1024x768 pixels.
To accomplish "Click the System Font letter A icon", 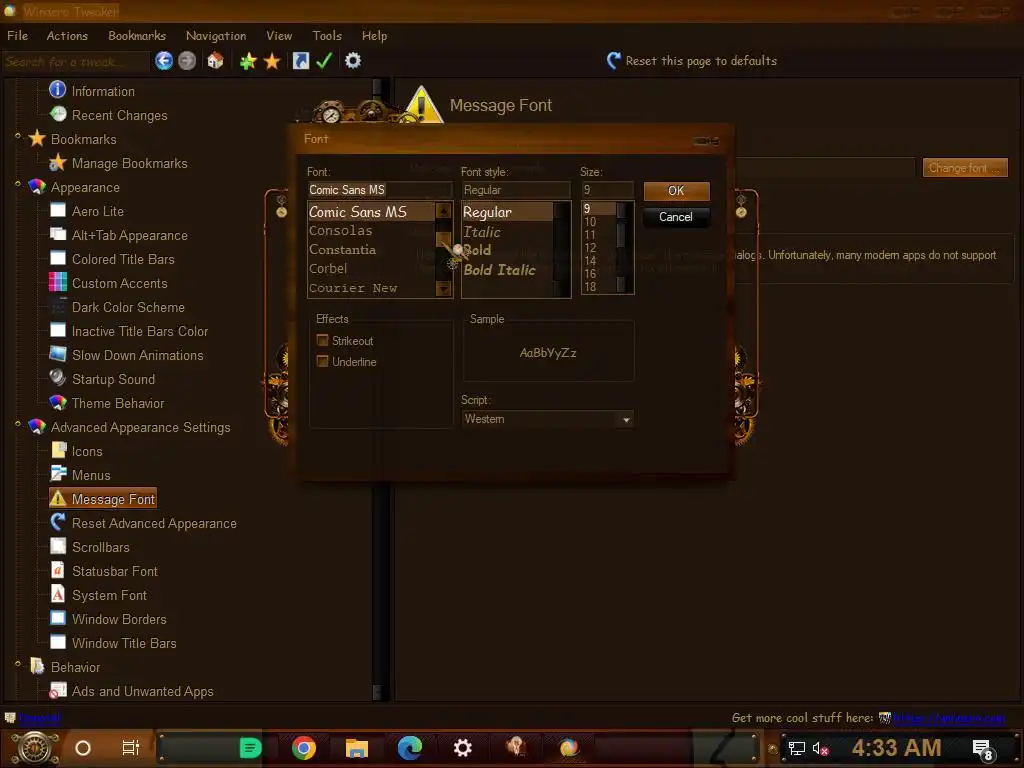I will click(x=57, y=594).
